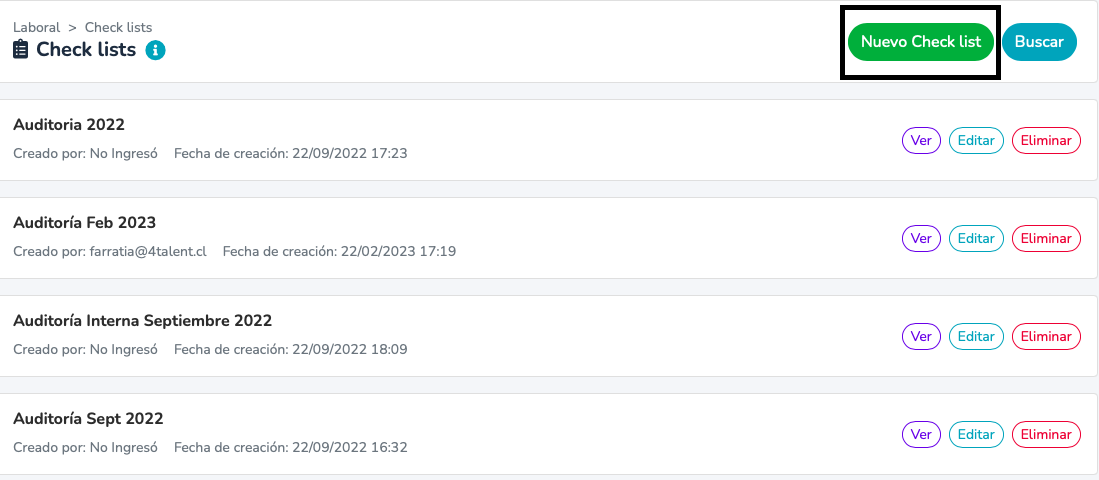Go to Laboral in the breadcrumb
Image resolution: width=1099 pixels, height=480 pixels.
tap(36, 27)
